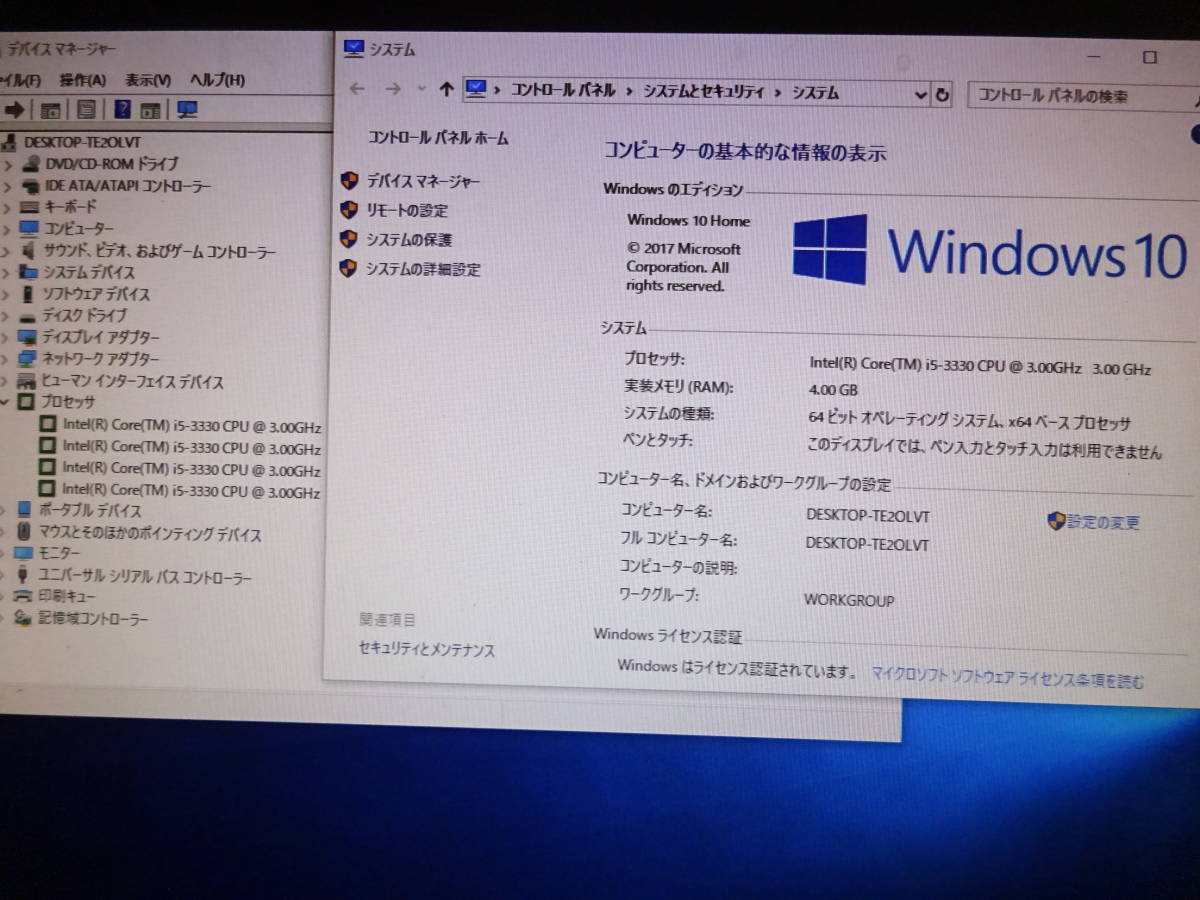This screenshot has height=900, width=1200.
Task: Open リモートの設定 link
Action: pyautogui.click(x=407, y=211)
